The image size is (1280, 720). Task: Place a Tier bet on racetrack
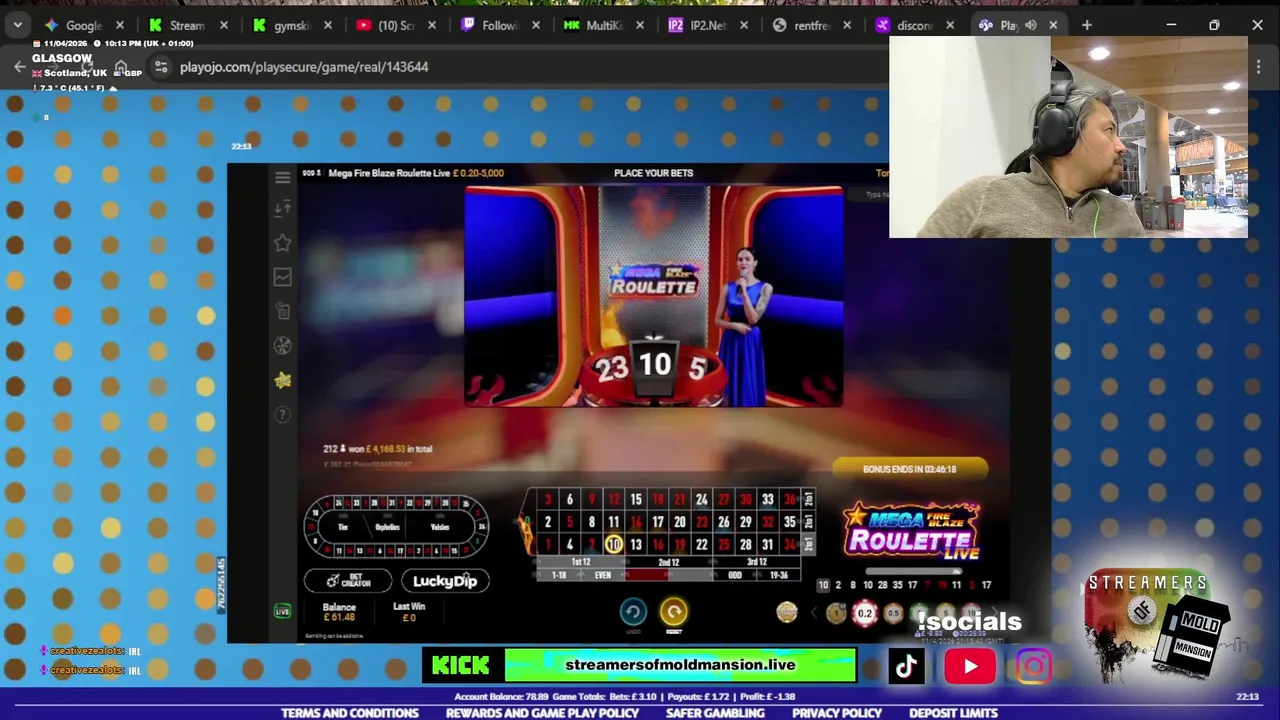coord(343,527)
